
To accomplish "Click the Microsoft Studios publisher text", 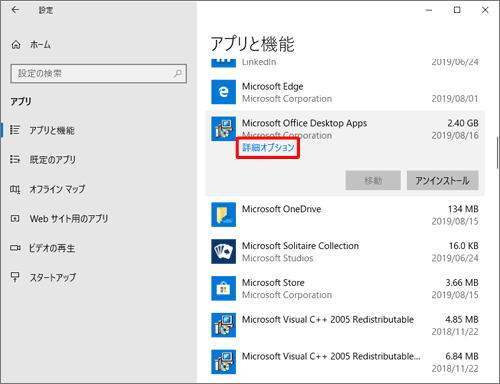I will [x=277, y=258].
